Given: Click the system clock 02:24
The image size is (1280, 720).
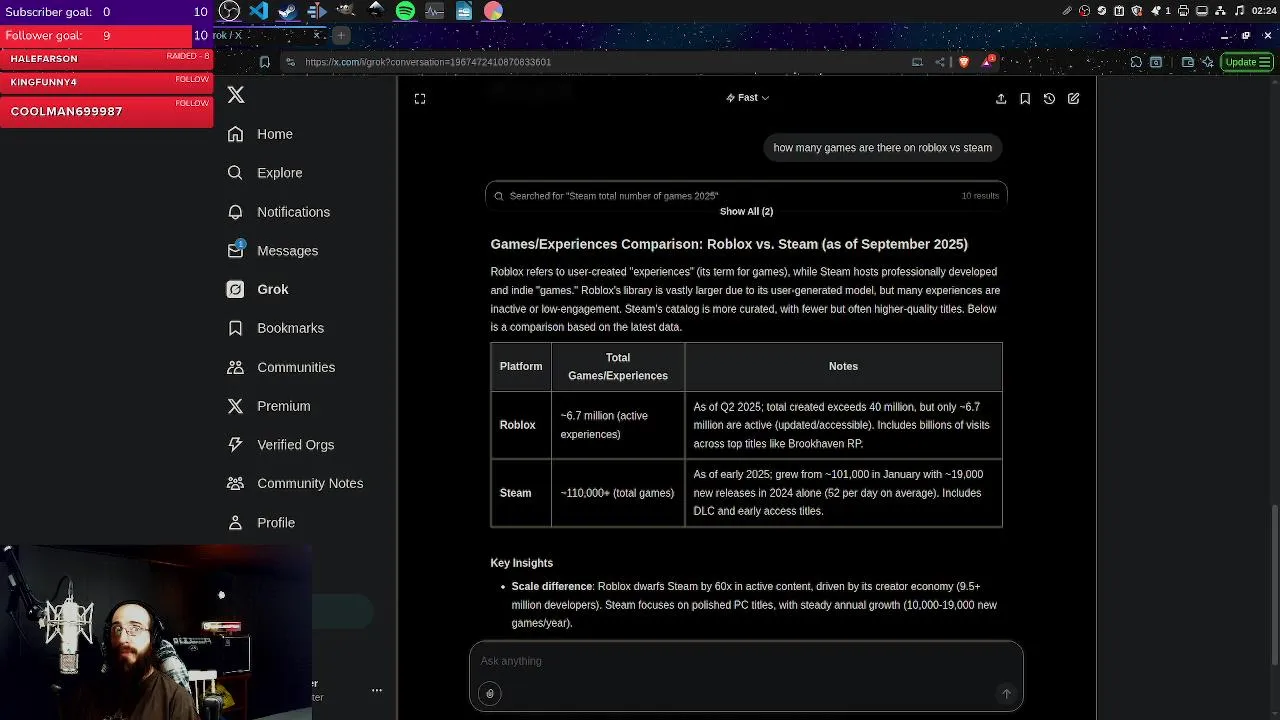Looking at the screenshot, I should 1263,11.
